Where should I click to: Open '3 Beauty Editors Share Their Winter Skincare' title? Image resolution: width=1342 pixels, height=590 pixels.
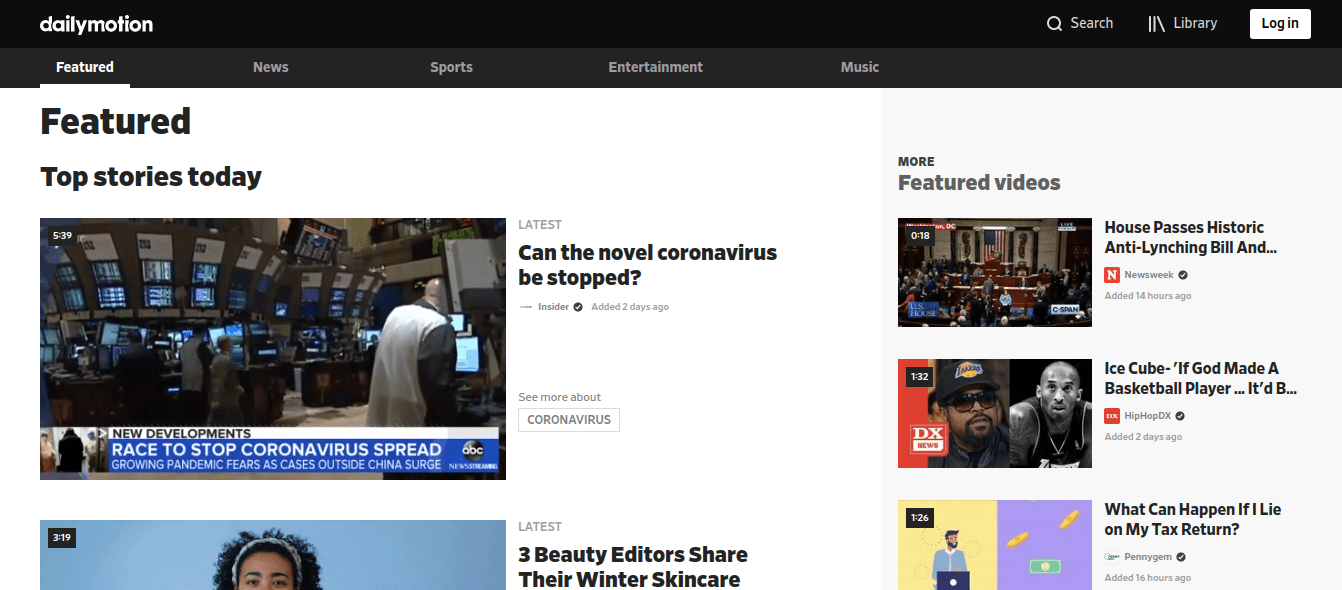click(x=633, y=567)
